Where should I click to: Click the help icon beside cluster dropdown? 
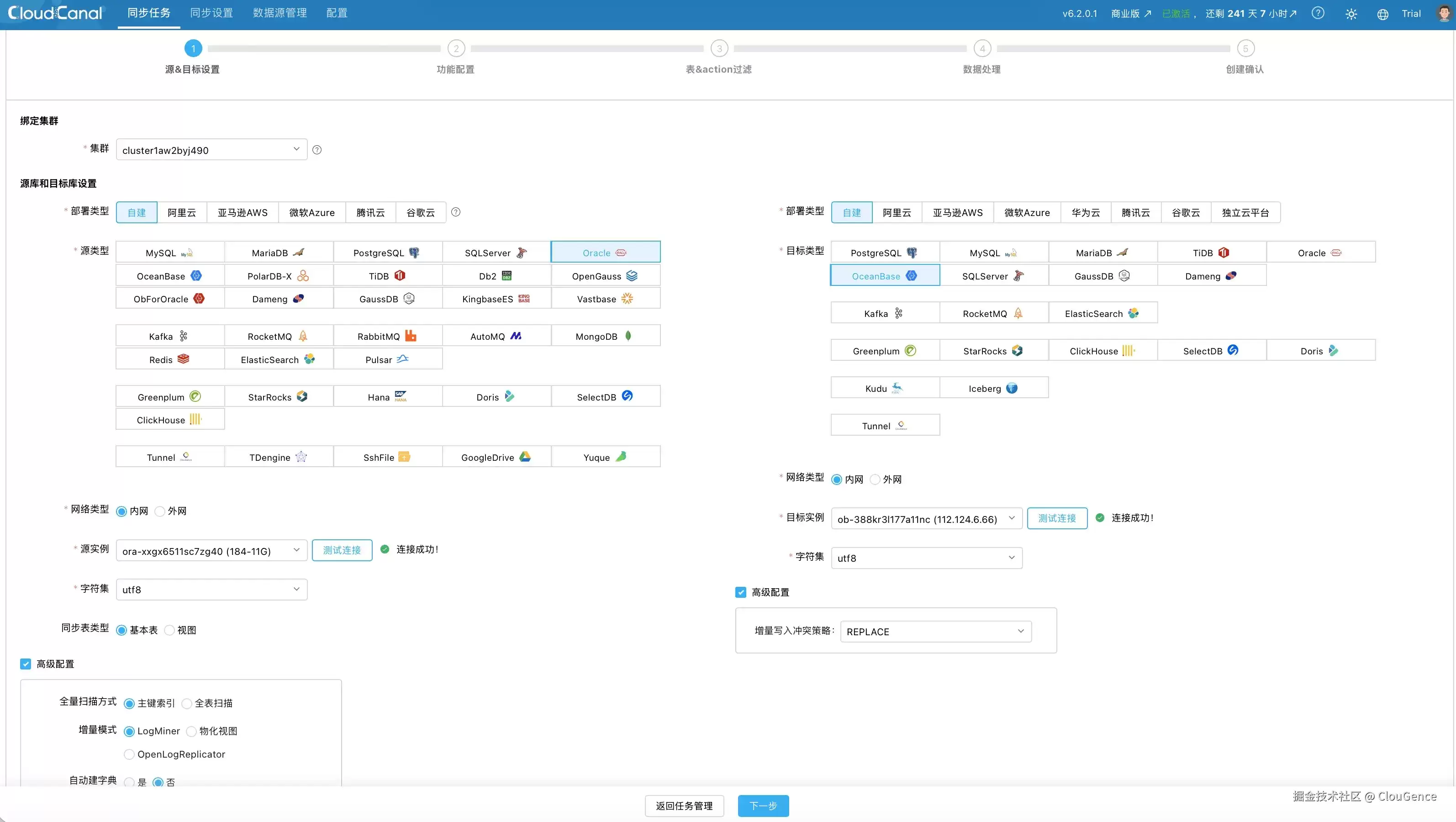tap(317, 150)
